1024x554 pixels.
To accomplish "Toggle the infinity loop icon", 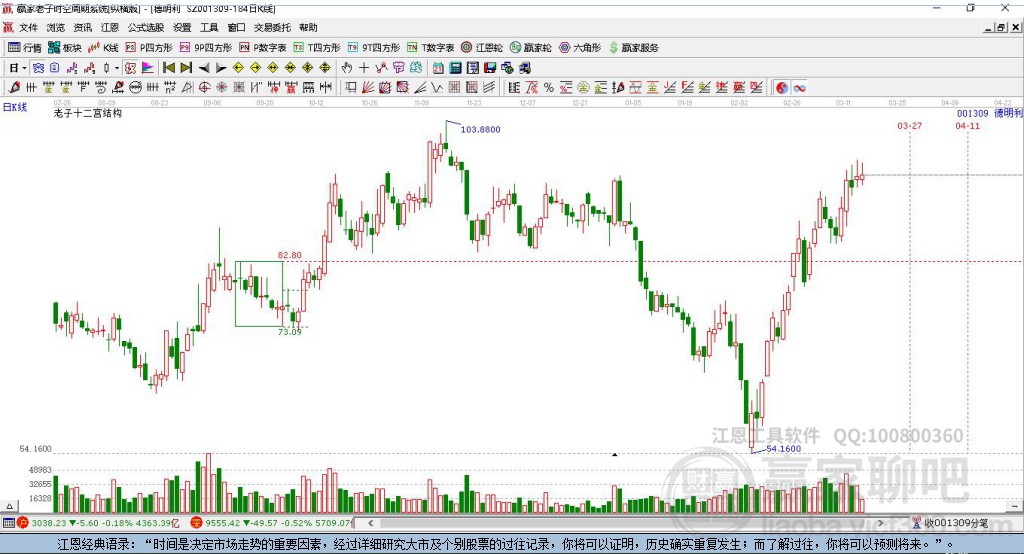I will pyautogui.click(x=799, y=88).
